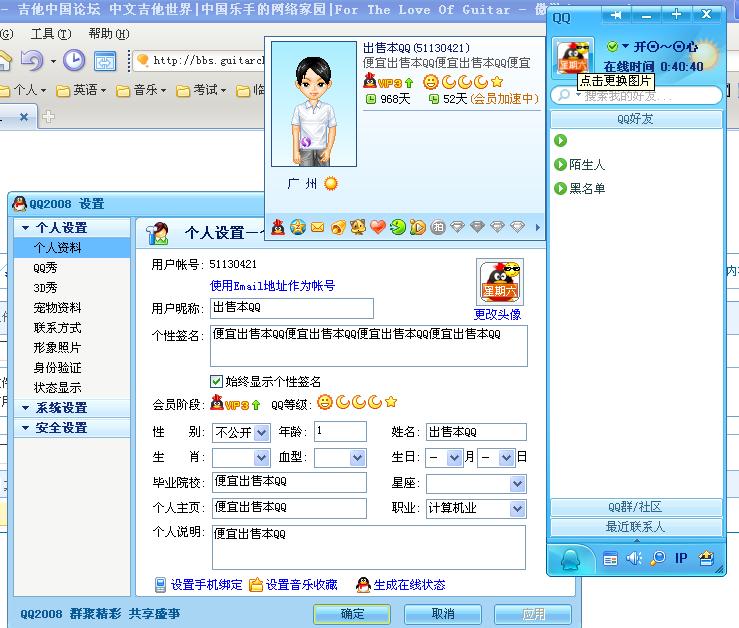Image resolution: width=739 pixels, height=628 pixels.
Task: Click the green Pac-Man game icon
Action: (398, 228)
